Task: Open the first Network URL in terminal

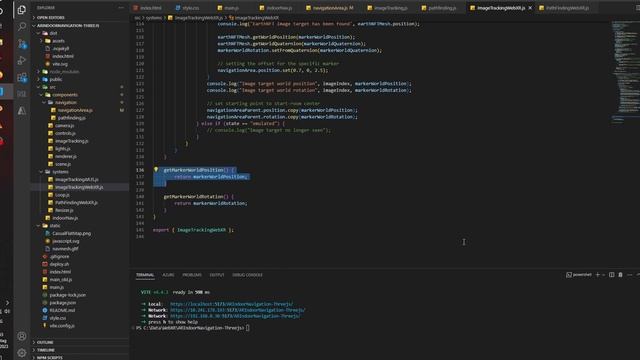Action: click(238, 310)
